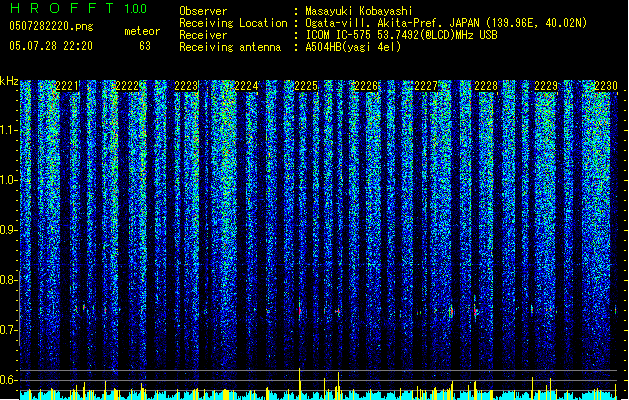
Task: Select the filename 0507282220.png
Action: click(51, 26)
